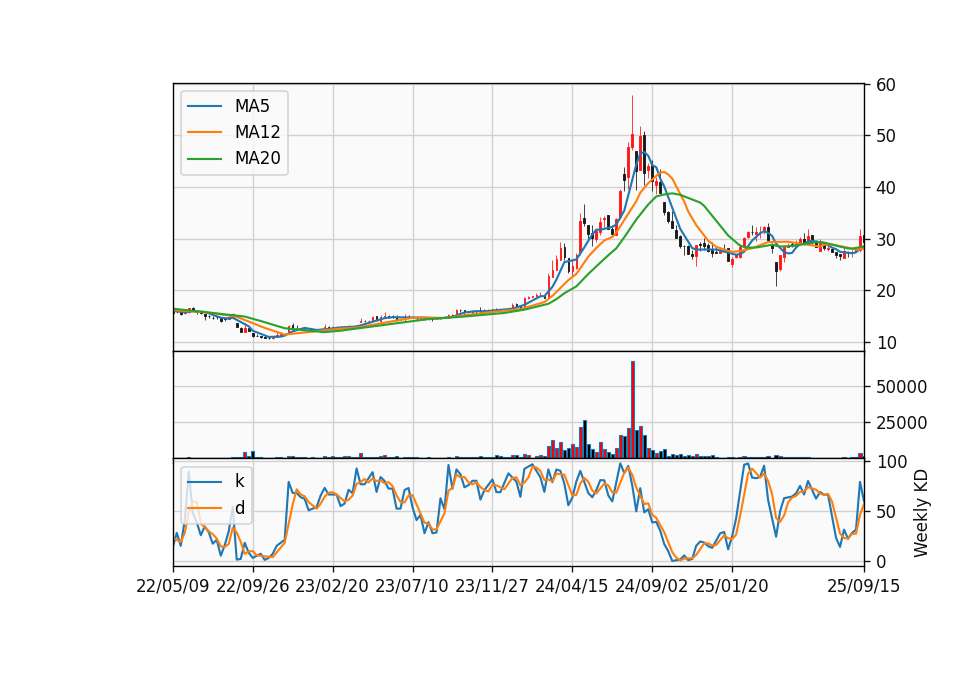Click the MA20 legend label
Viewport: 960px width, 690px height.
(257, 158)
